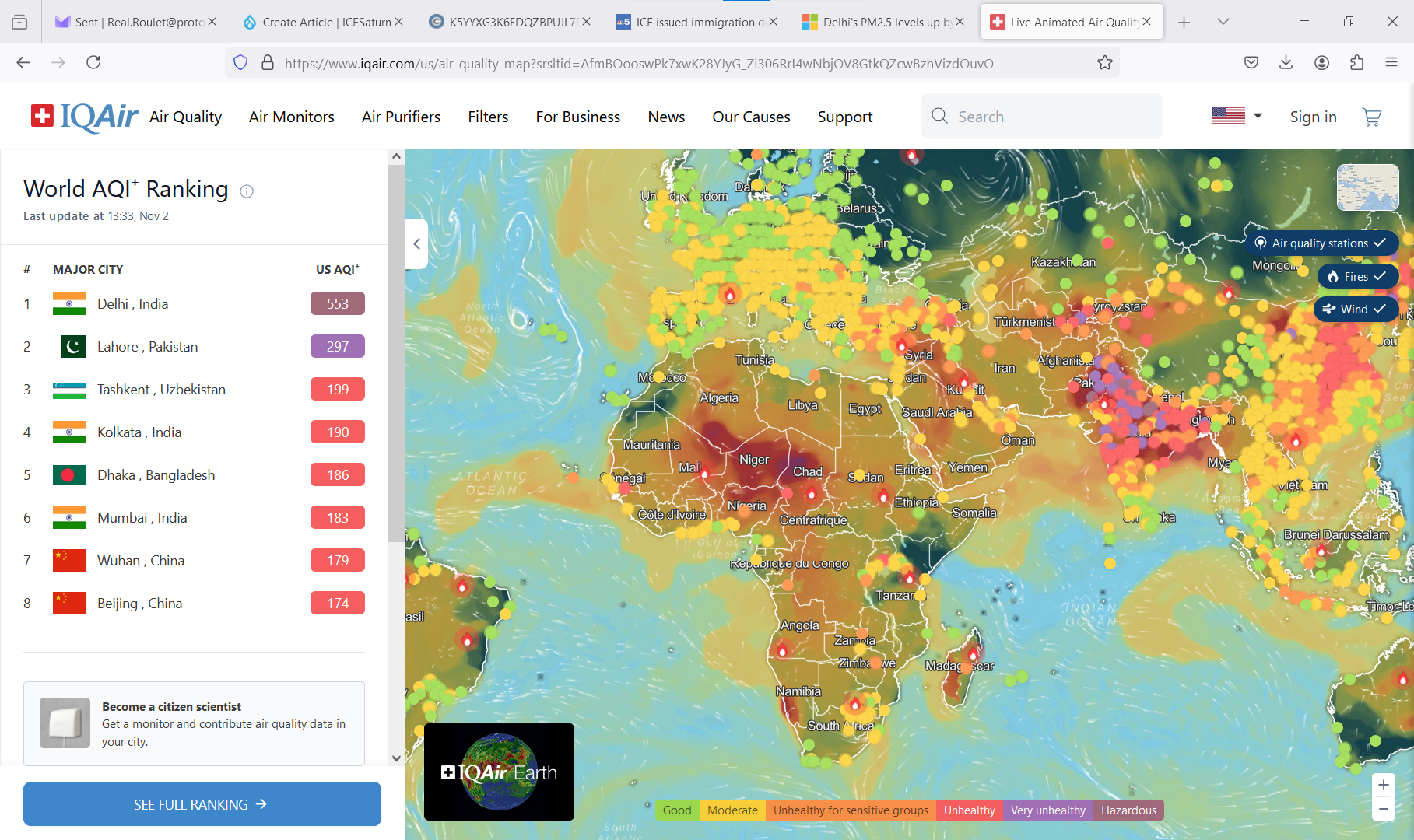Zoom out on the map

pos(1383,809)
